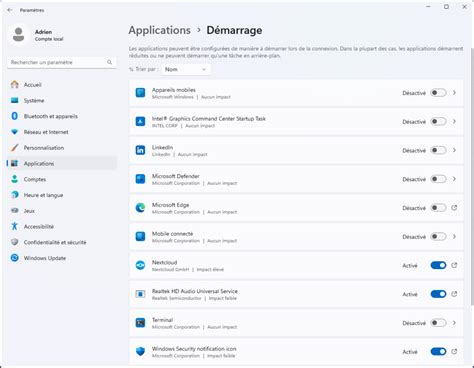Image resolution: width=474 pixels, height=368 pixels.
Task: Click the Accessibilité figure icon
Action: 14,226
